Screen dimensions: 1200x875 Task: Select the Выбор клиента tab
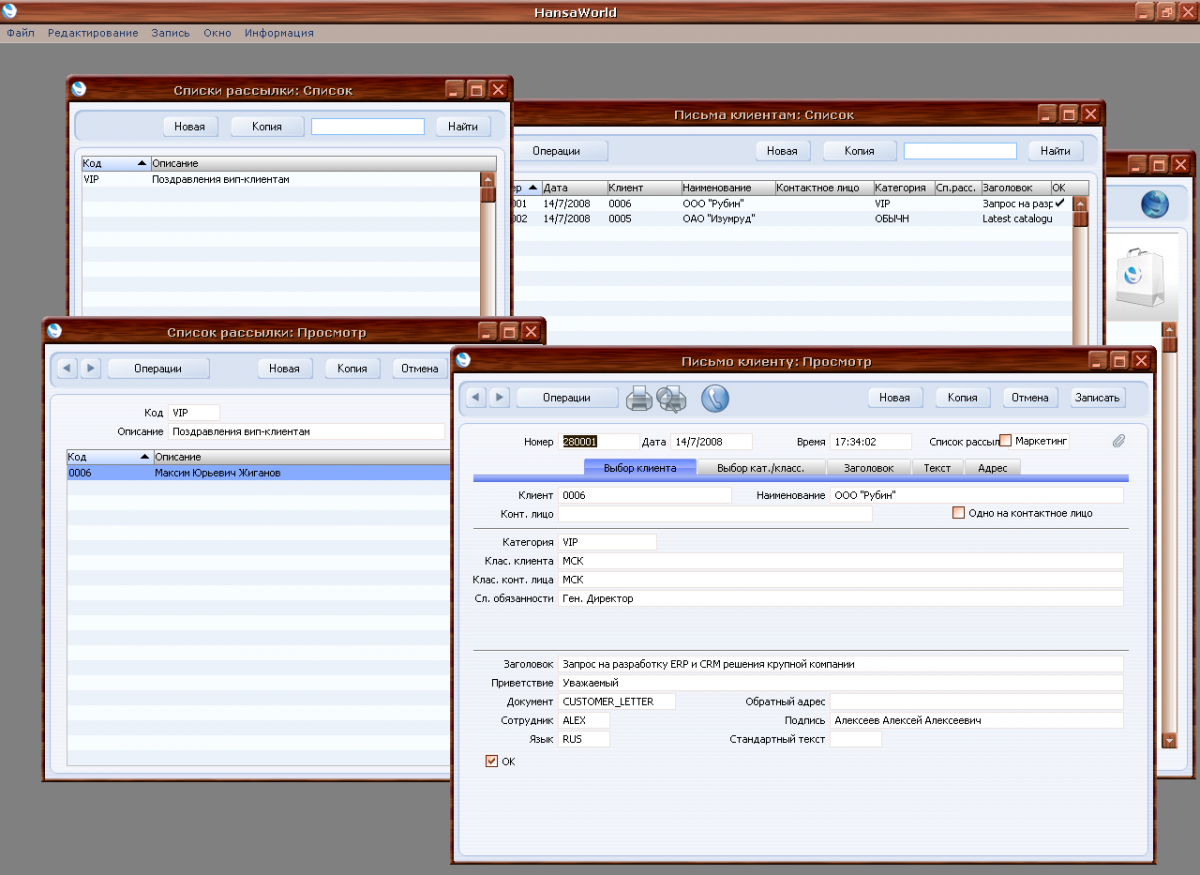click(640, 467)
